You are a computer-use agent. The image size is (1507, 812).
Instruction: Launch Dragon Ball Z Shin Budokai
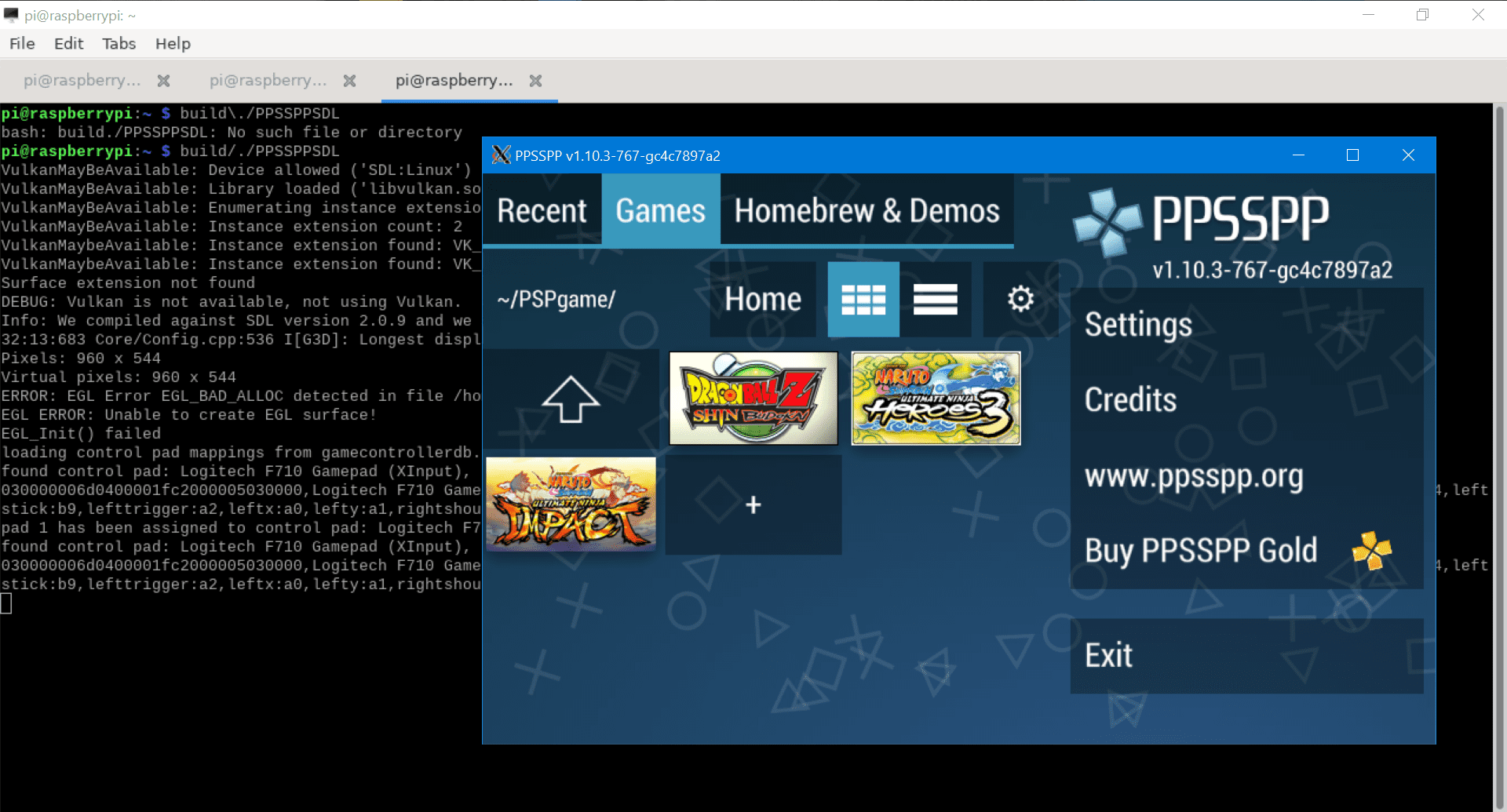pyautogui.click(x=753, y=399)
